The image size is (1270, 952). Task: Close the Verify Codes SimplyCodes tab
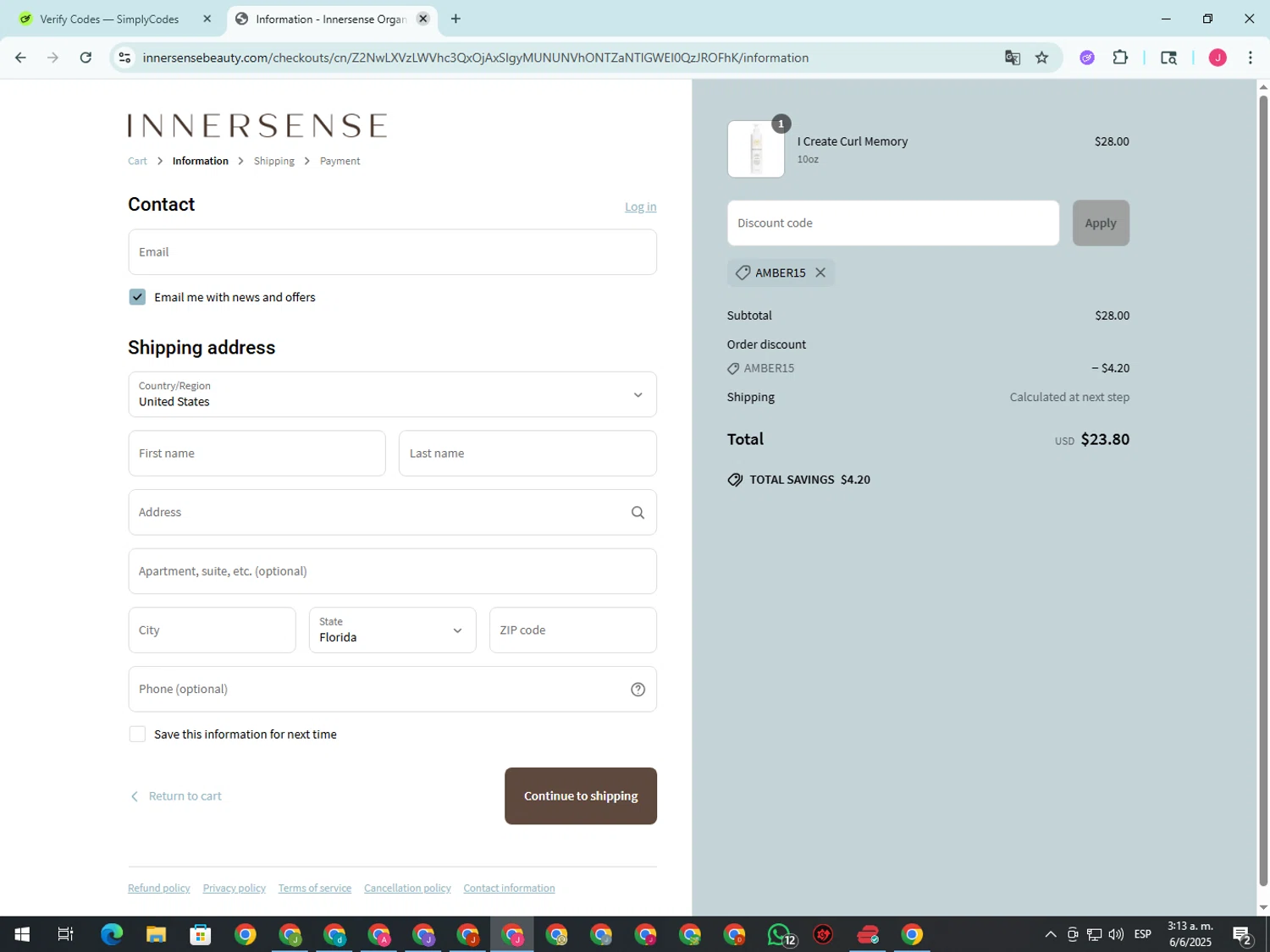click(207, 19)
